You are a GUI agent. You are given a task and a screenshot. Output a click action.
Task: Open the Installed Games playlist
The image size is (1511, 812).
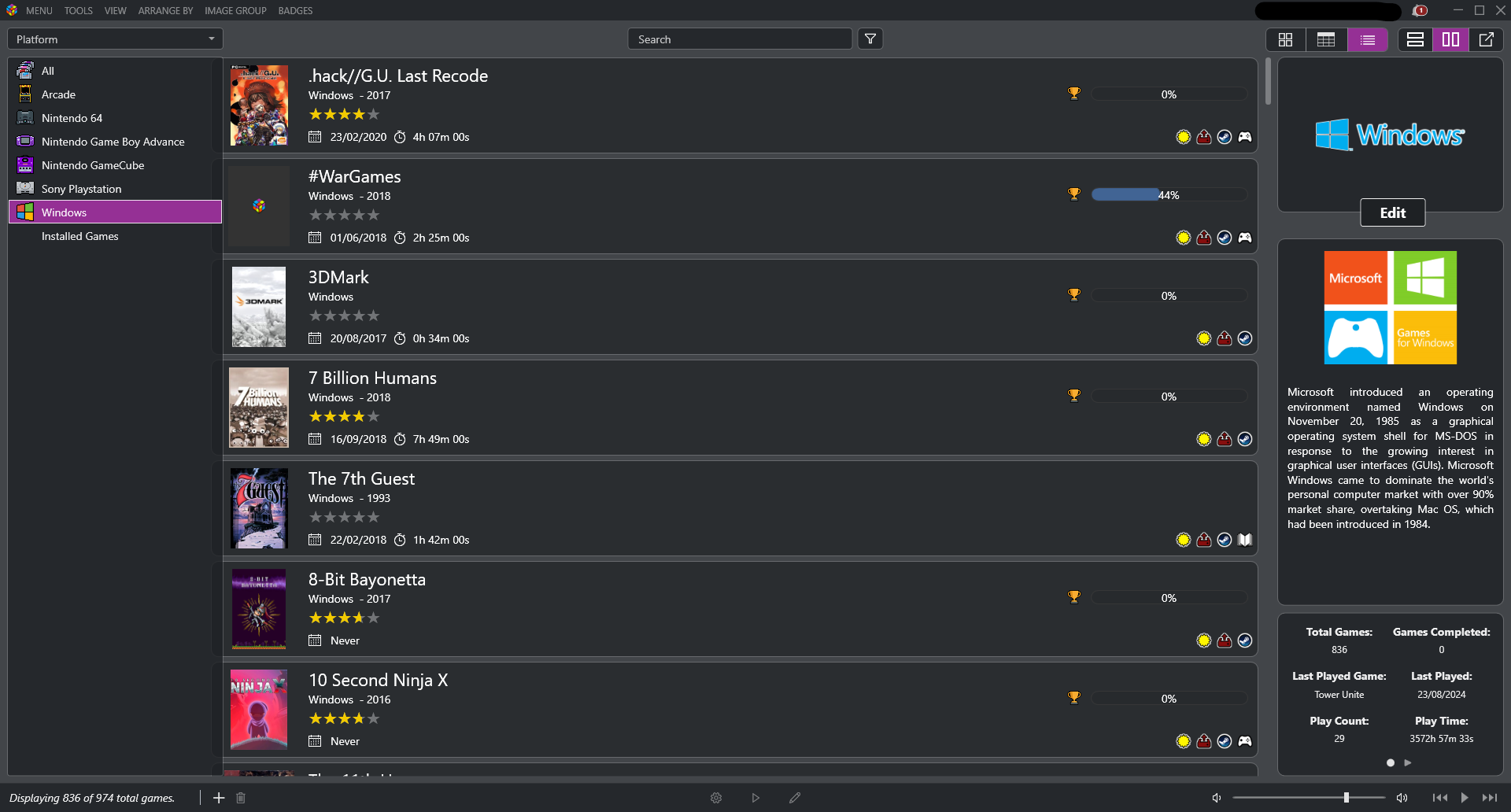(115, 236)
